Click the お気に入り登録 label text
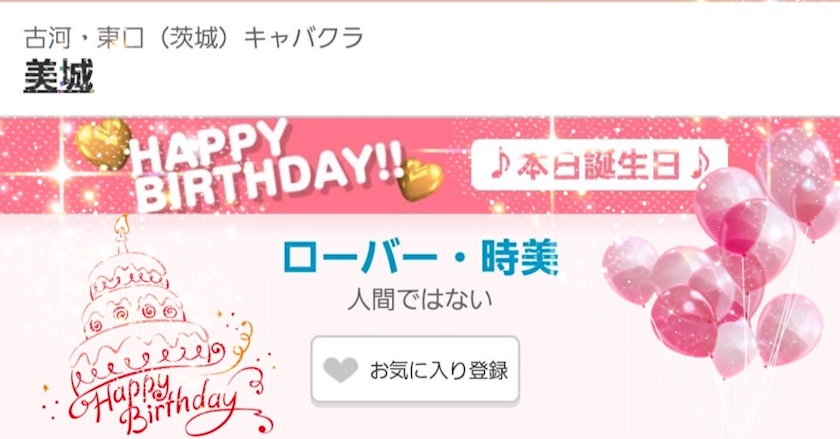Screen dimensions: 840x439 coord(438,370)
